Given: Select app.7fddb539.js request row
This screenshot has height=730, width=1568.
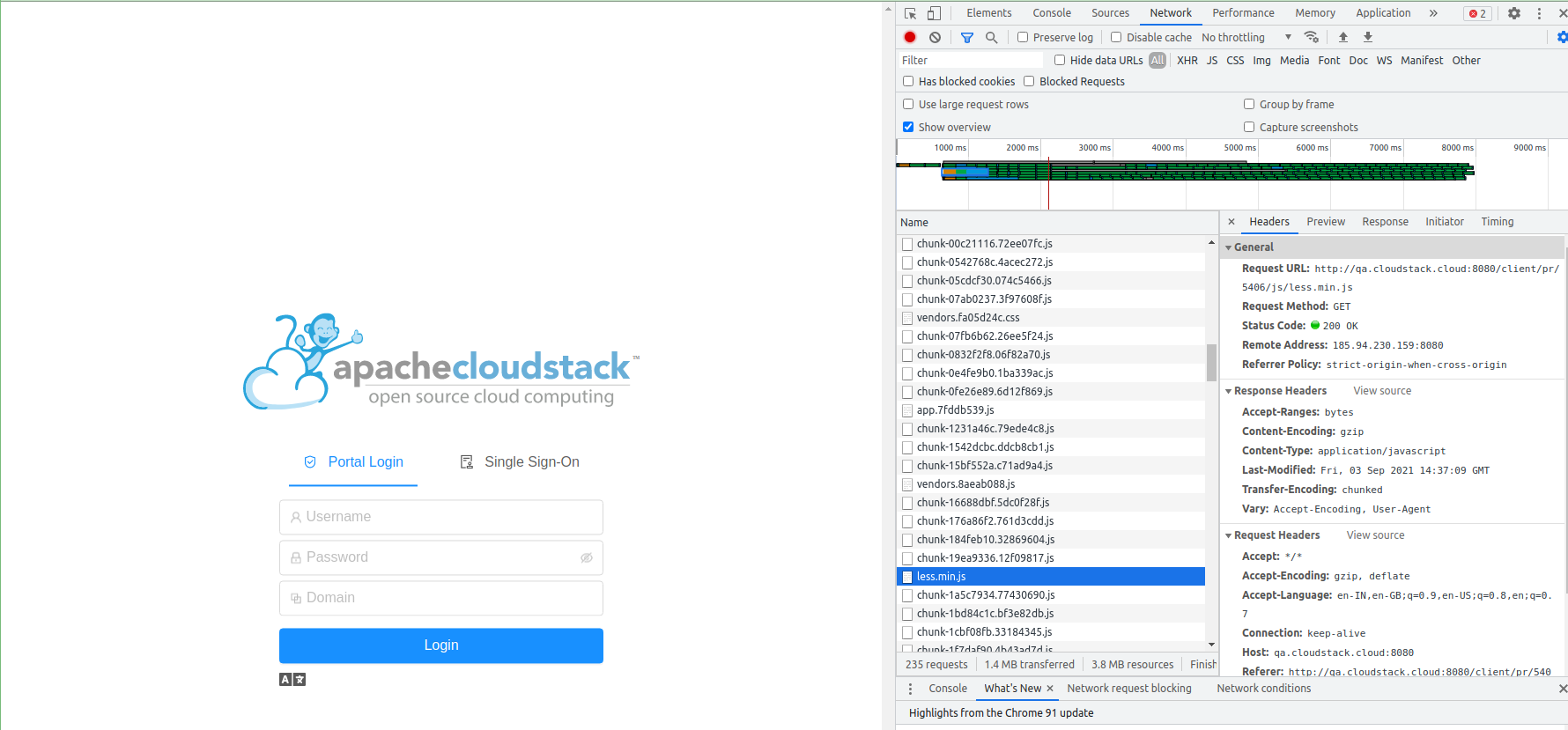Looking at the screenshot, I should click(1051, 410).
